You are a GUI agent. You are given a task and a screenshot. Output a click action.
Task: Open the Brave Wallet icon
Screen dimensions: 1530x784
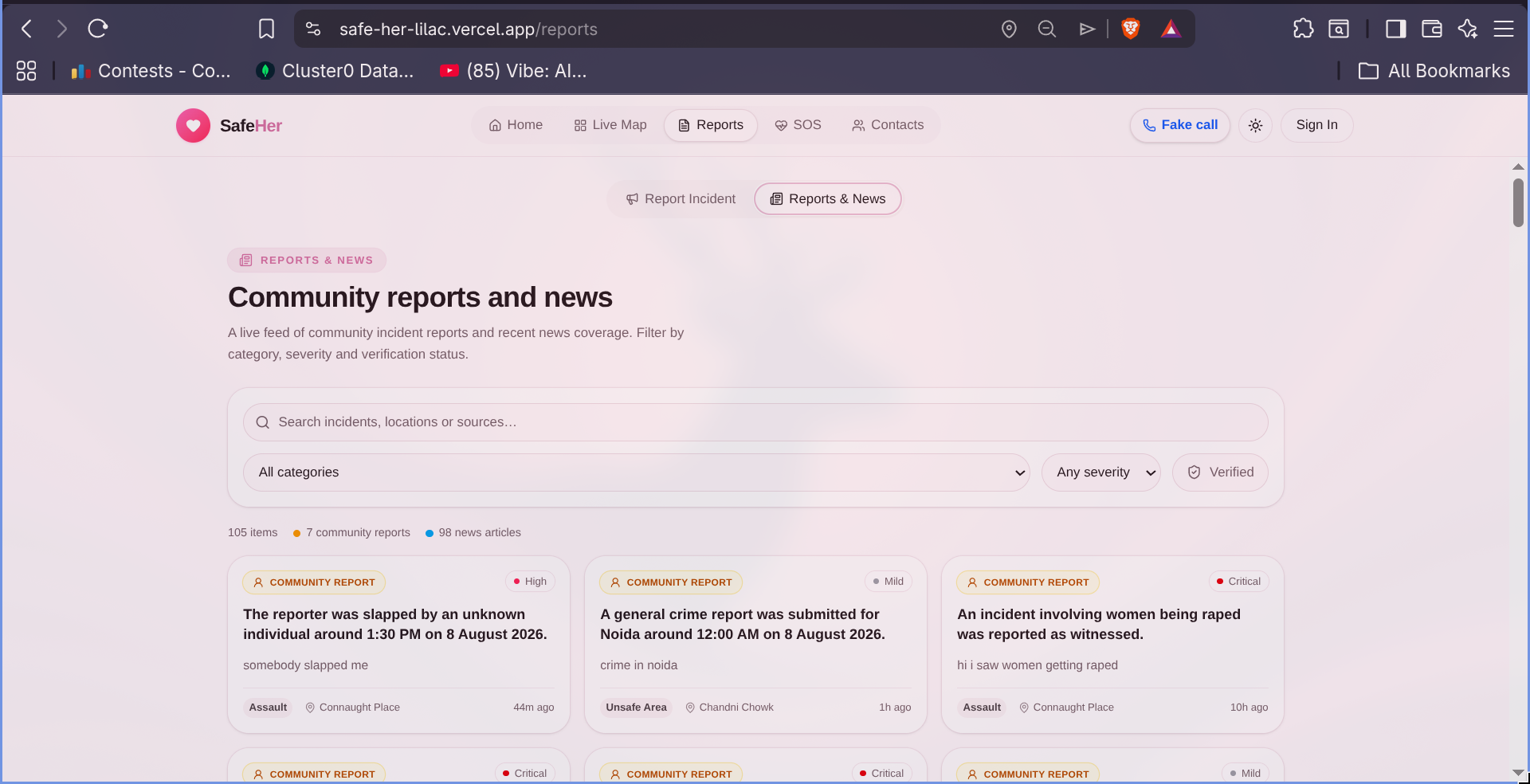1432,29
